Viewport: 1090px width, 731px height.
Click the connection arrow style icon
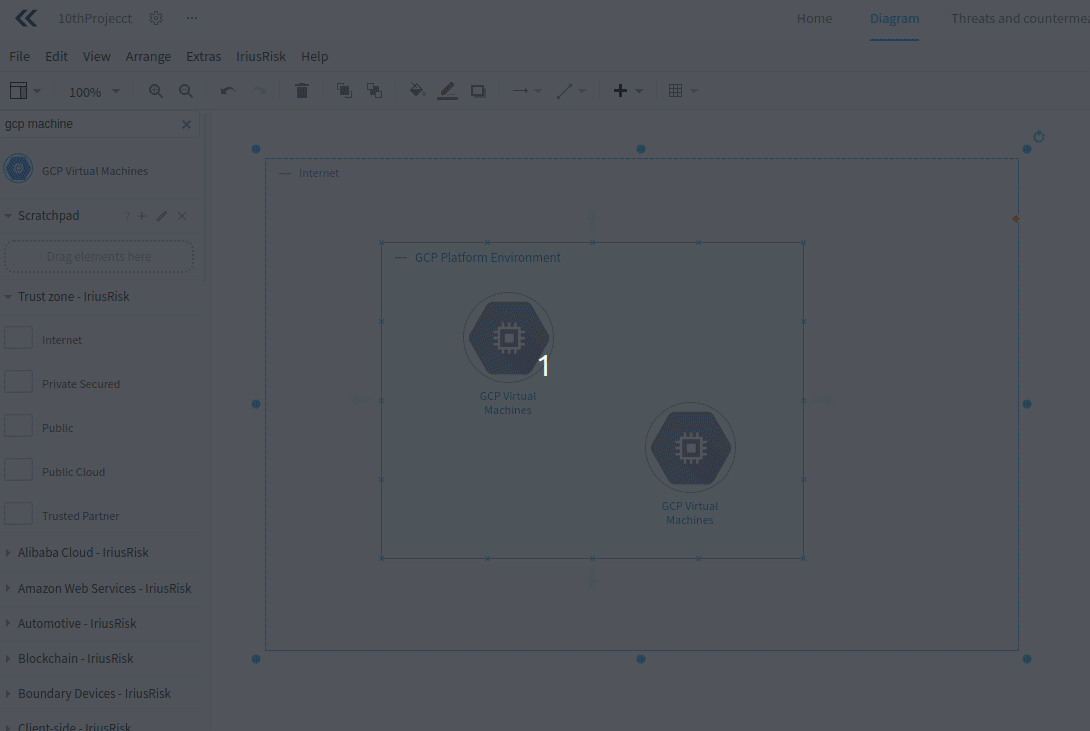(x=520, y=90)
